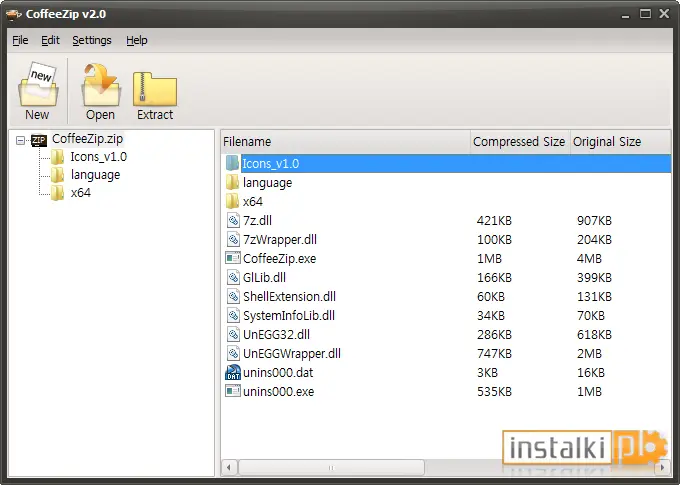Click folder icon of Icons_v1.0 in file list
This screenshot has width=680, height=485.
232,163
